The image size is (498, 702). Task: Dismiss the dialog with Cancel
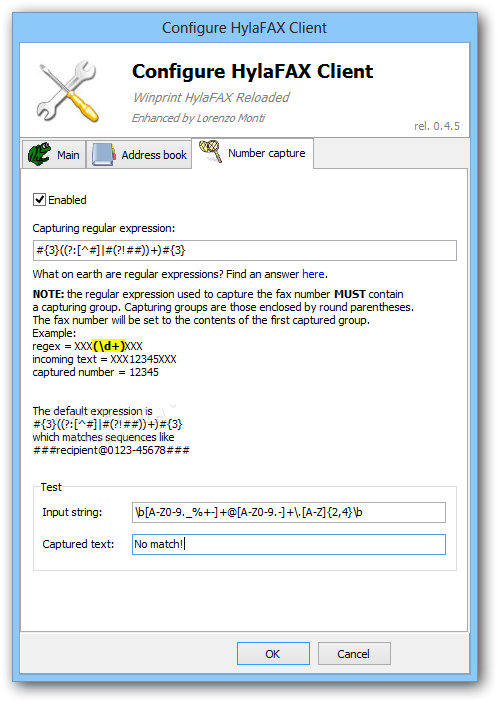tap(354, 654)
